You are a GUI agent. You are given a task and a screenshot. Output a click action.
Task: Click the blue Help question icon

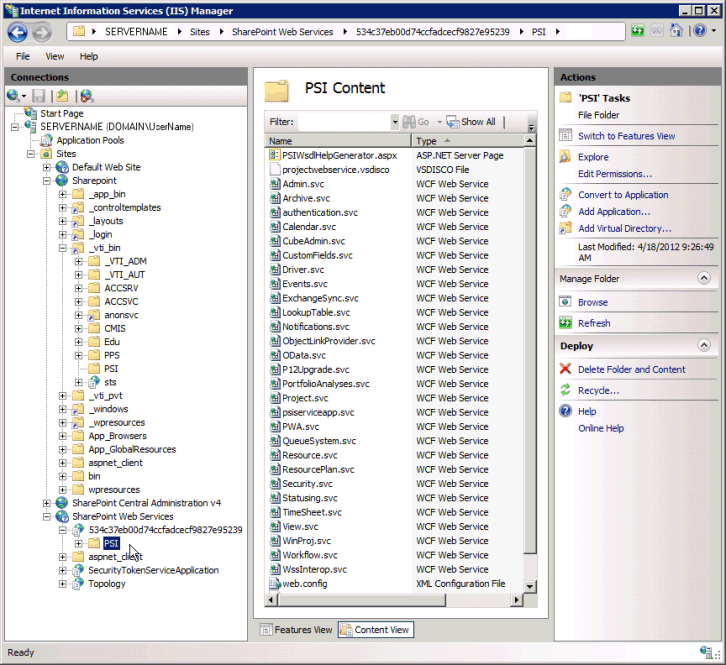[x=565, y=411]
